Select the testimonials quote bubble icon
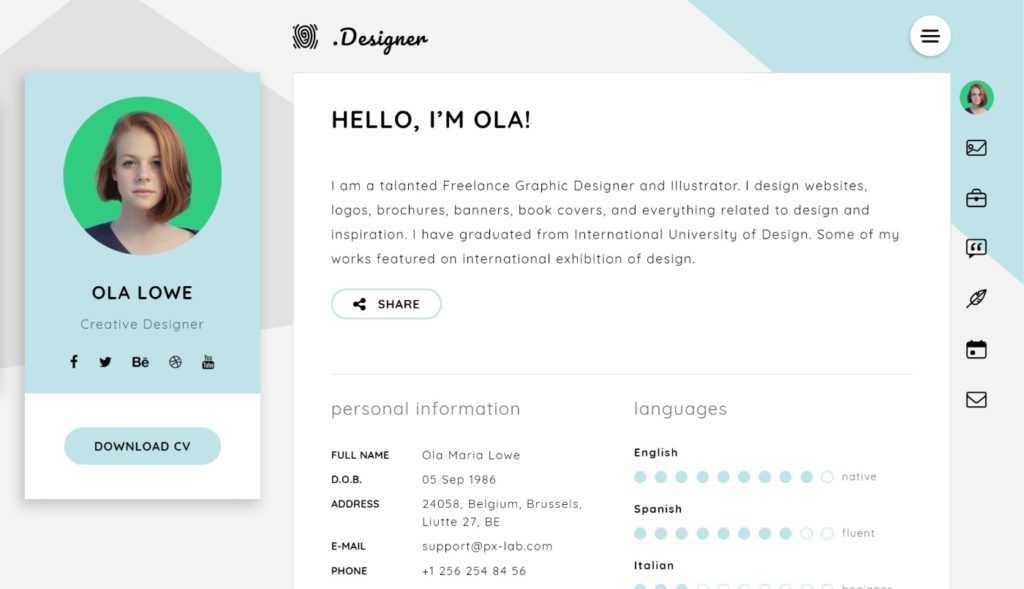This screenshot has width=1024, height=589. [x=976, y=249]
